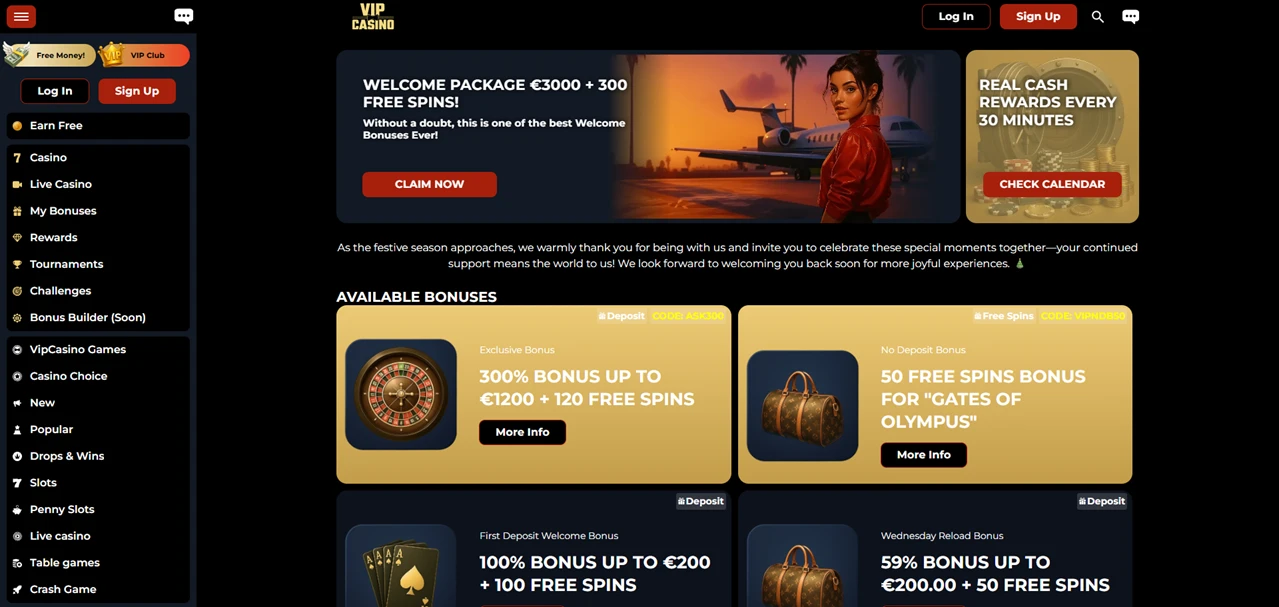Click the roulette wheel bonus image
The width and height of the screenshot is (1279, 607).
point(401,394)
